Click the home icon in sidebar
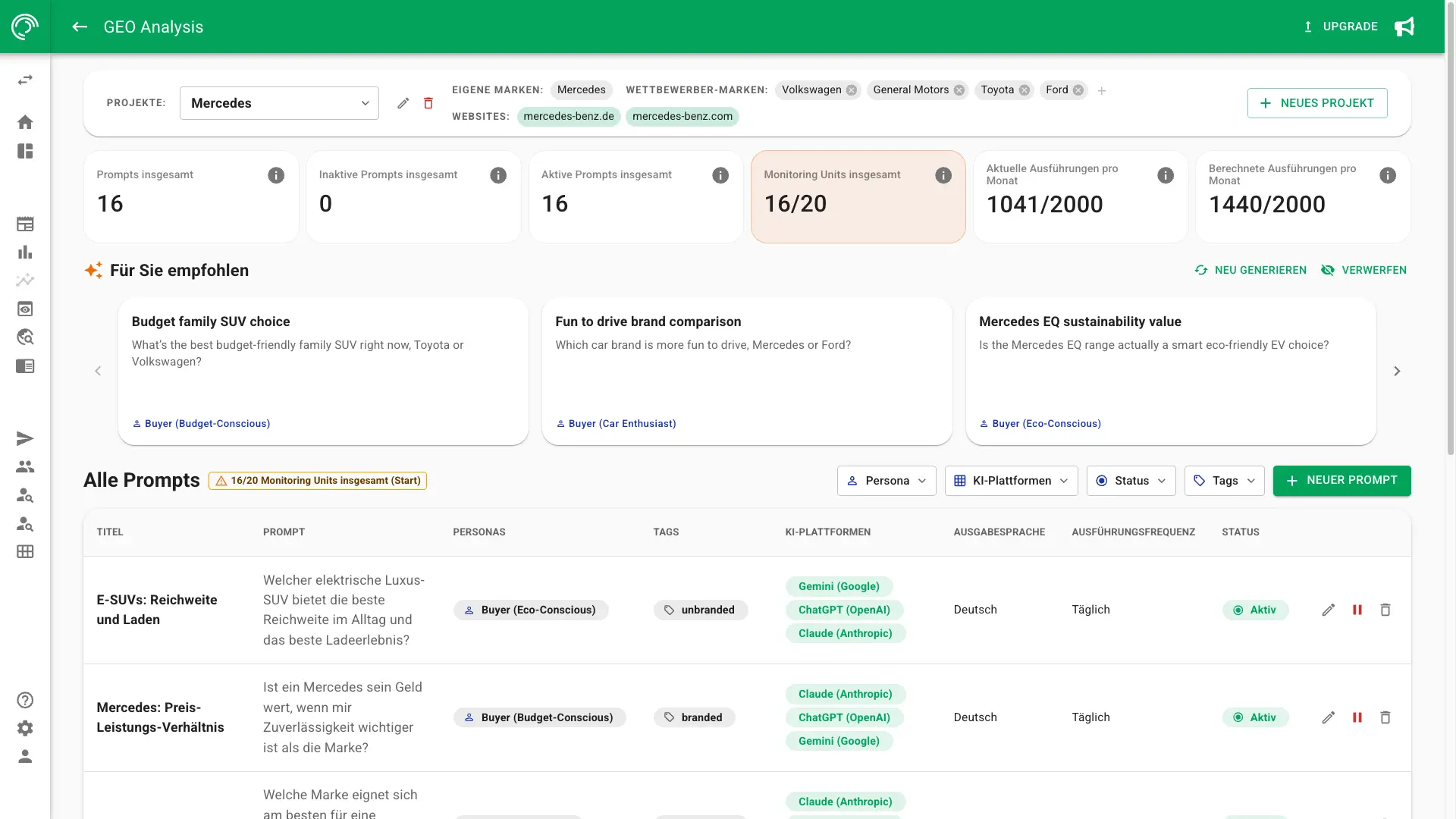 point(25,122)
